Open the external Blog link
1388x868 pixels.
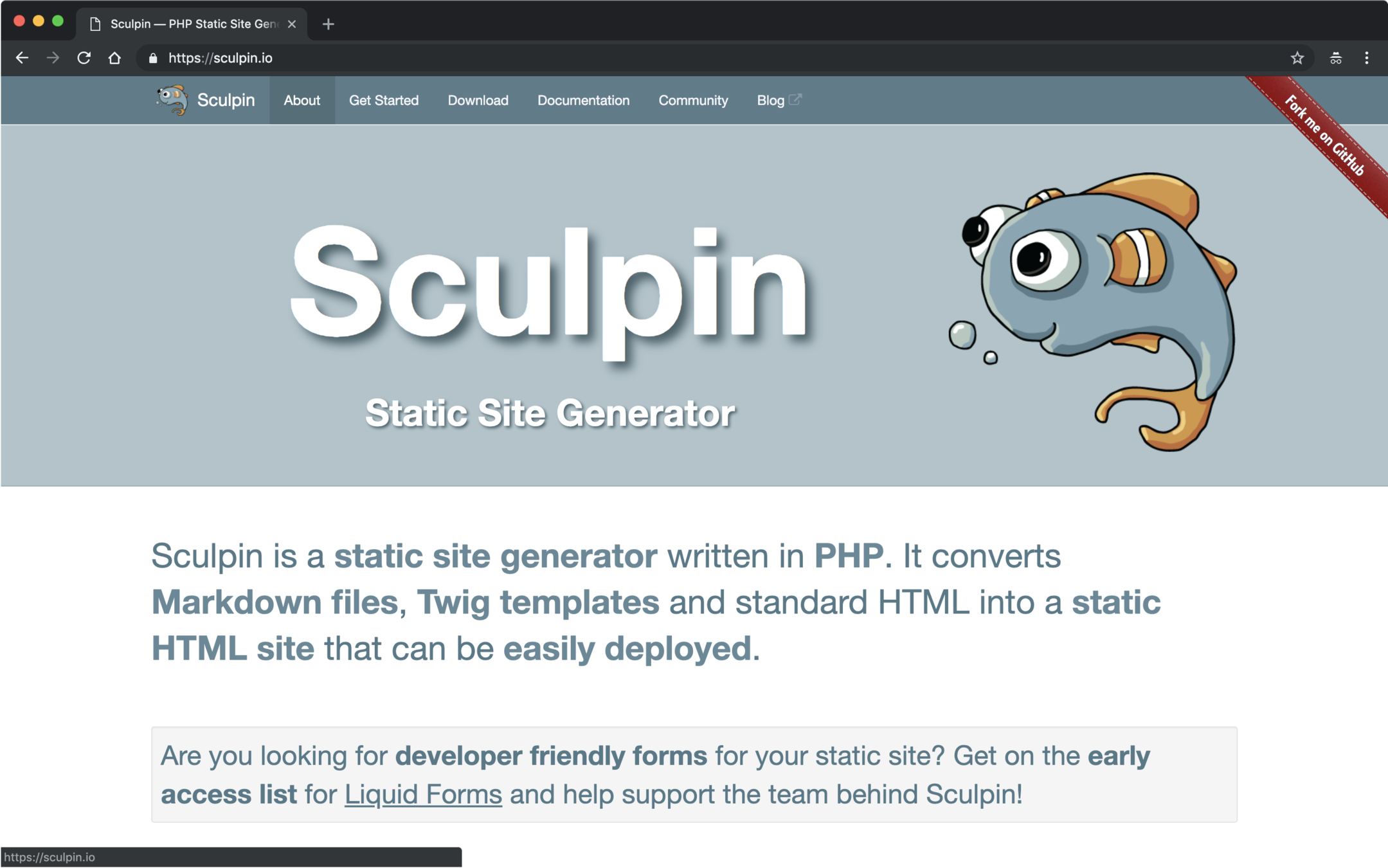coord(778,100)
